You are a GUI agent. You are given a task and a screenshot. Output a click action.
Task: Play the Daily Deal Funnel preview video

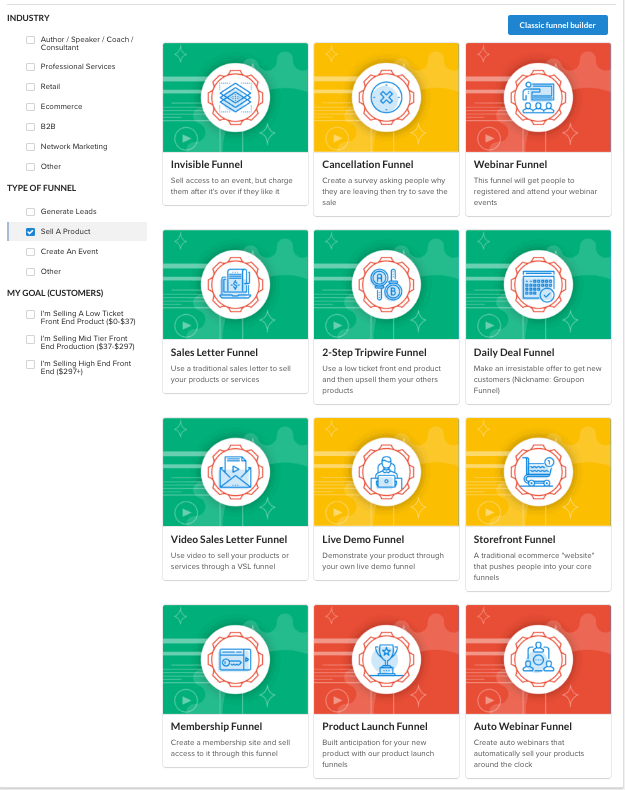(x=489, y=325)
